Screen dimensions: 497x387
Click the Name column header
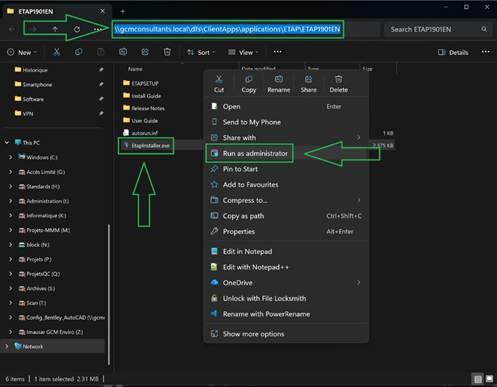[135, 69]
